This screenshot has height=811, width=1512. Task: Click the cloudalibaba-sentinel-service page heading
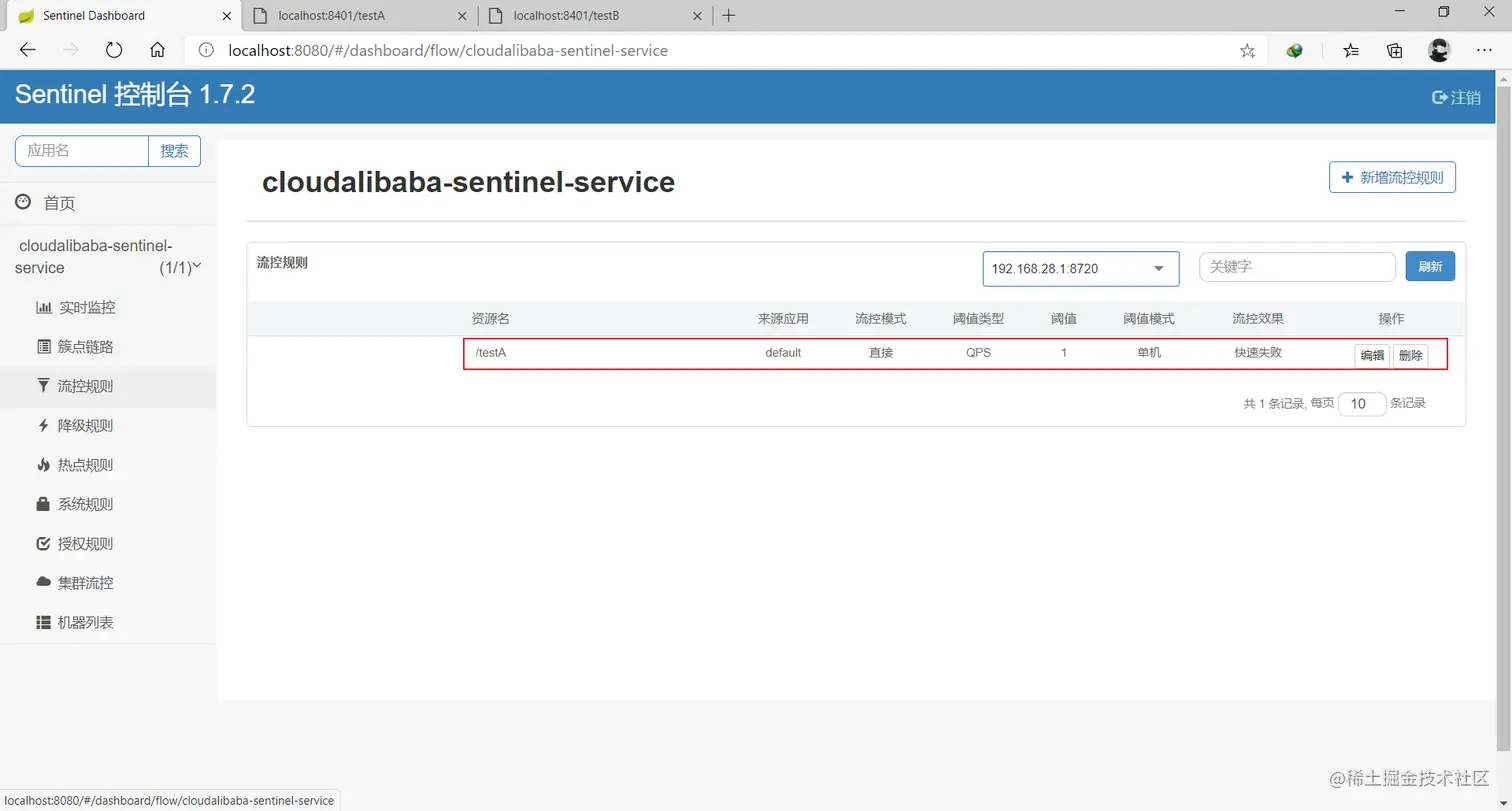pos(468,182)
